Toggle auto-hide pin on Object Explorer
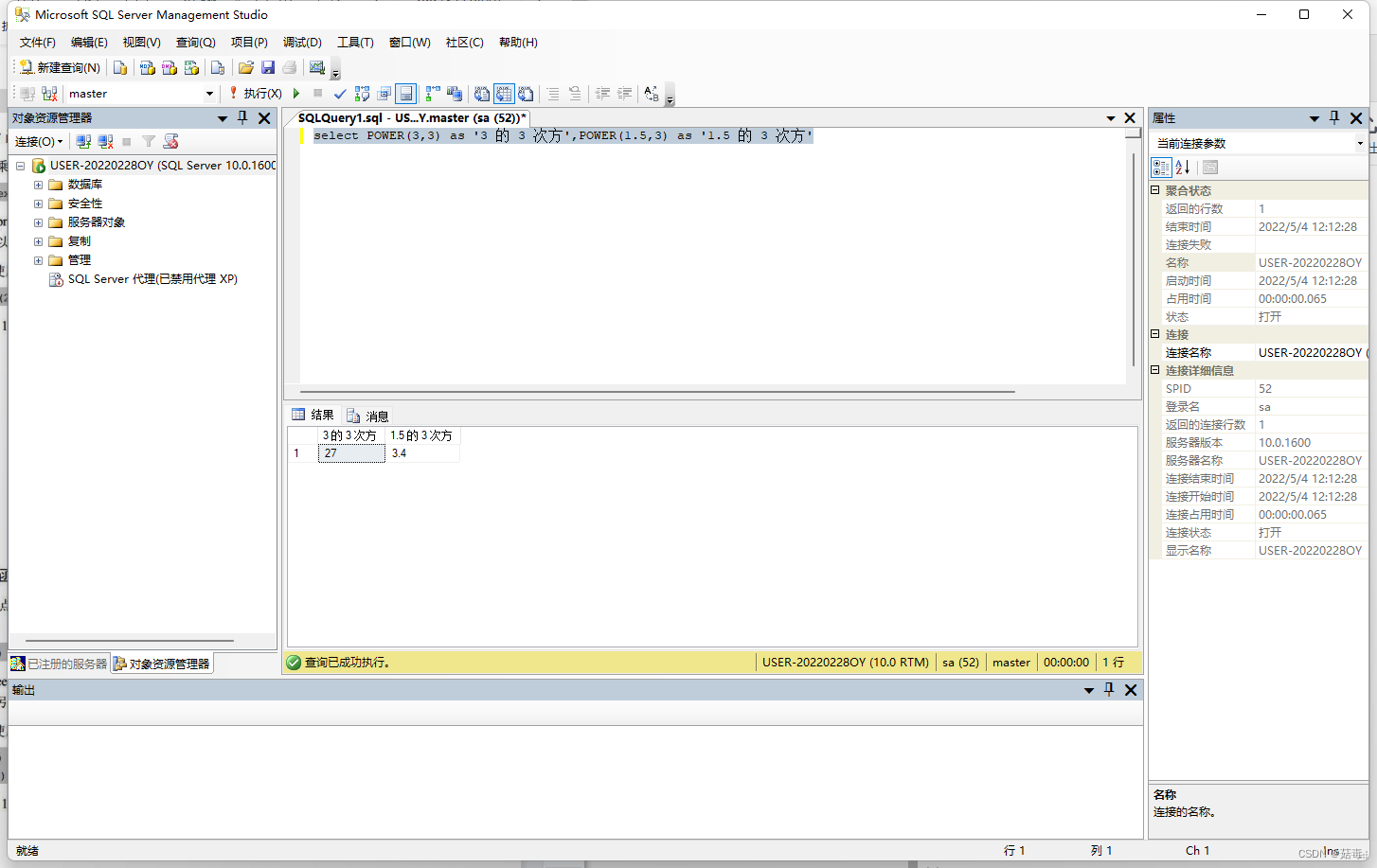This screenshot has width=1377, height=868. 242,118
